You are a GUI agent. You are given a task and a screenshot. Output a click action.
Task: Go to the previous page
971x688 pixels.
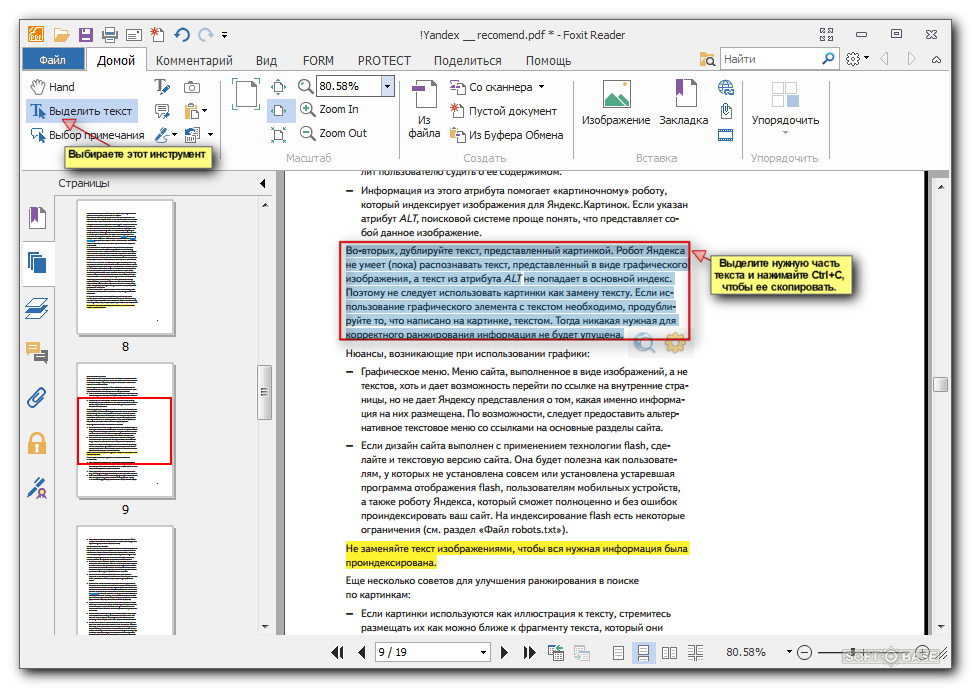pos(362,652)
